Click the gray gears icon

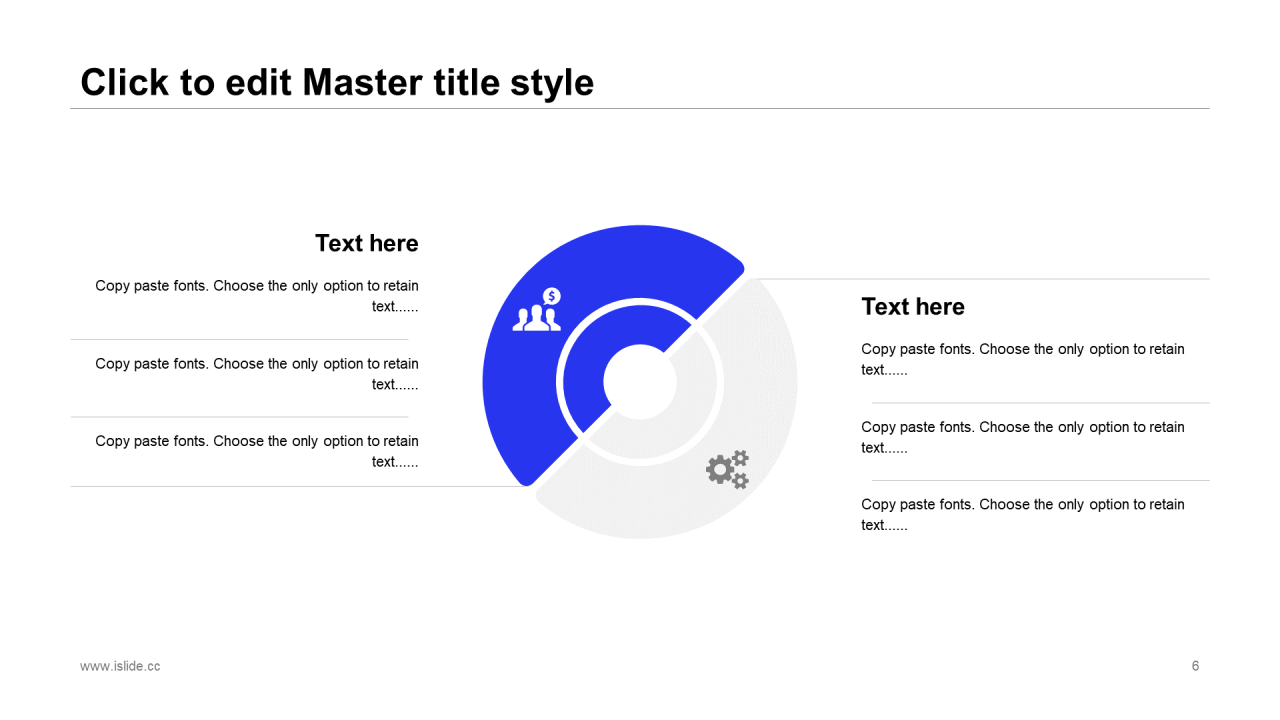[x=728, y=469]
